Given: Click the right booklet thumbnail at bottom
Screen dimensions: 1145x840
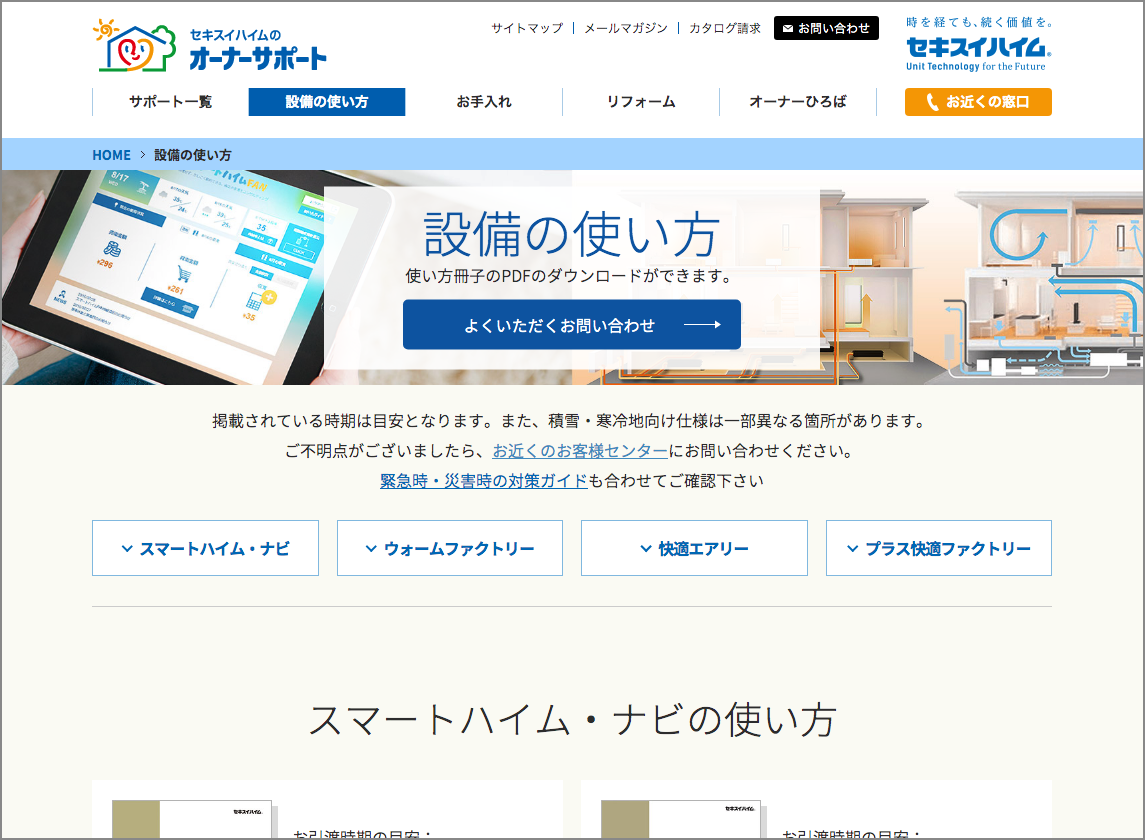Looking at the screenshot, I should coord(681,820).
